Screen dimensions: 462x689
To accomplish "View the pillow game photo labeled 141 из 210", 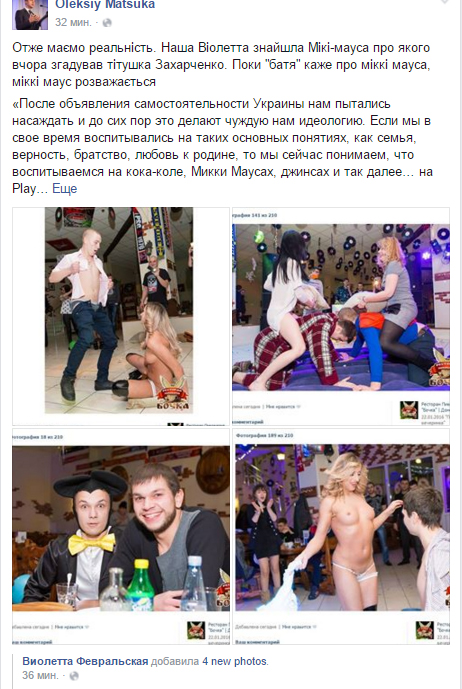I will pyautogui.click(x=341, y=307).
